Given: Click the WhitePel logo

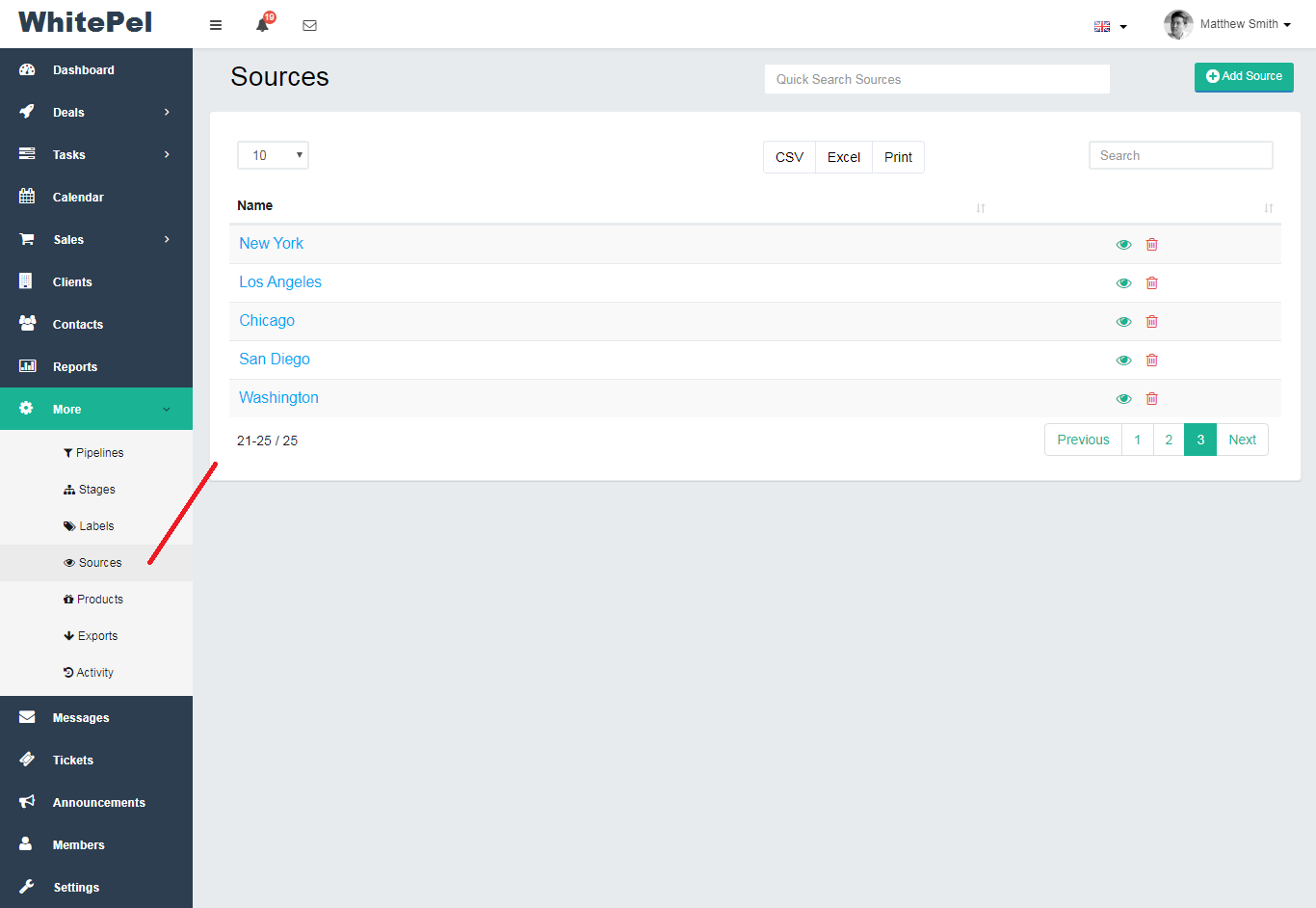Looking at the screenshot, I should click(86, 22).
